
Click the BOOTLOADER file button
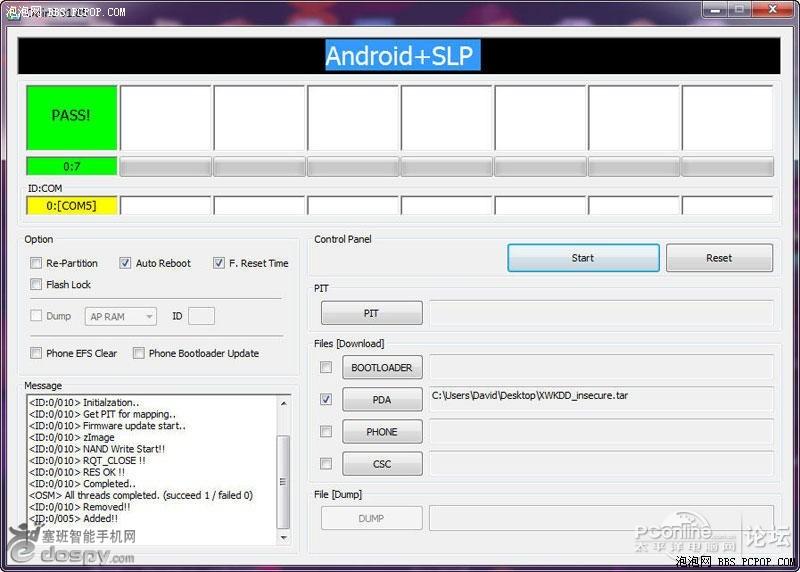(382, 367)
